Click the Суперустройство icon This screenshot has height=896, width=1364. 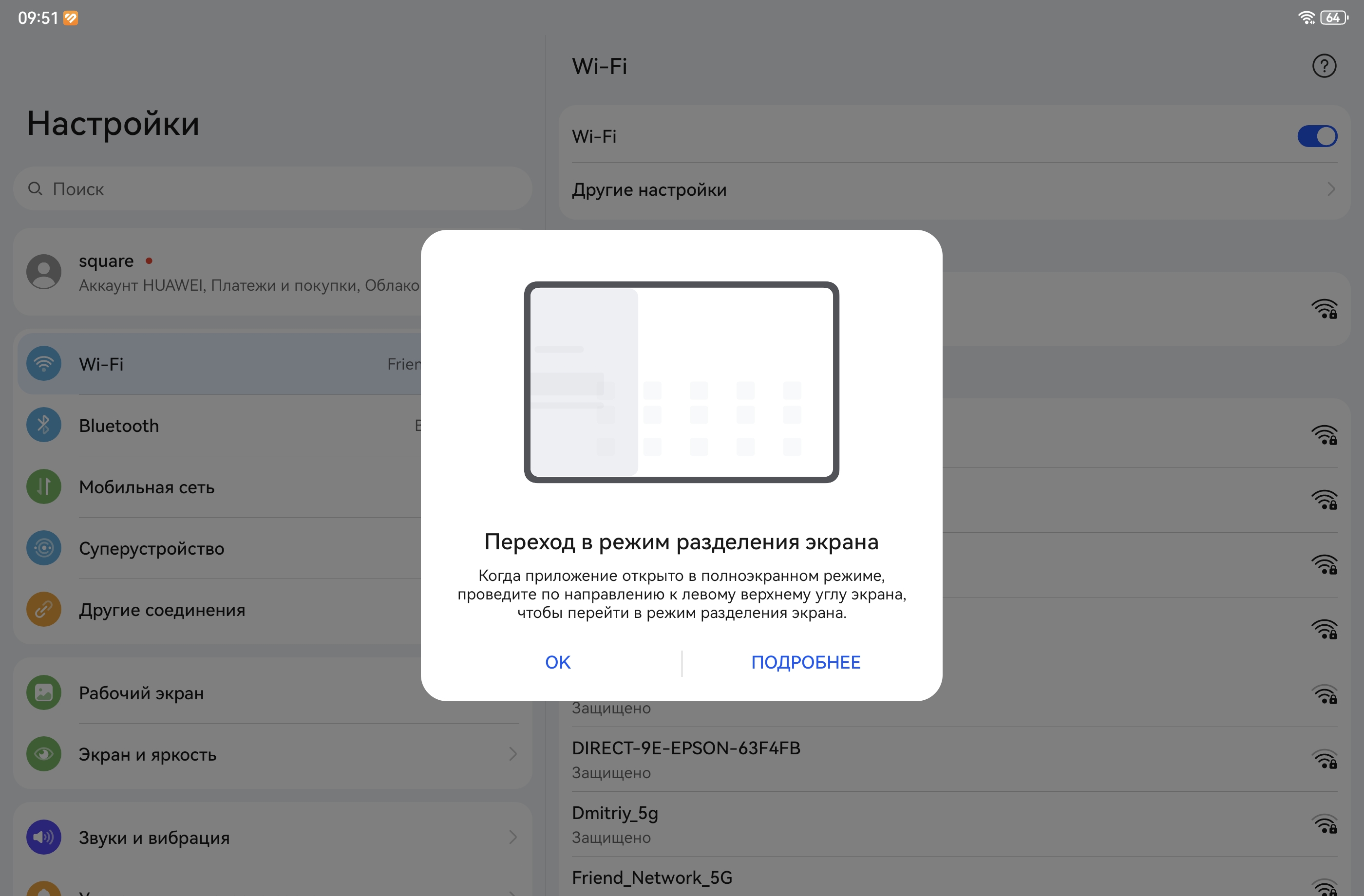(x=43, y=548)
